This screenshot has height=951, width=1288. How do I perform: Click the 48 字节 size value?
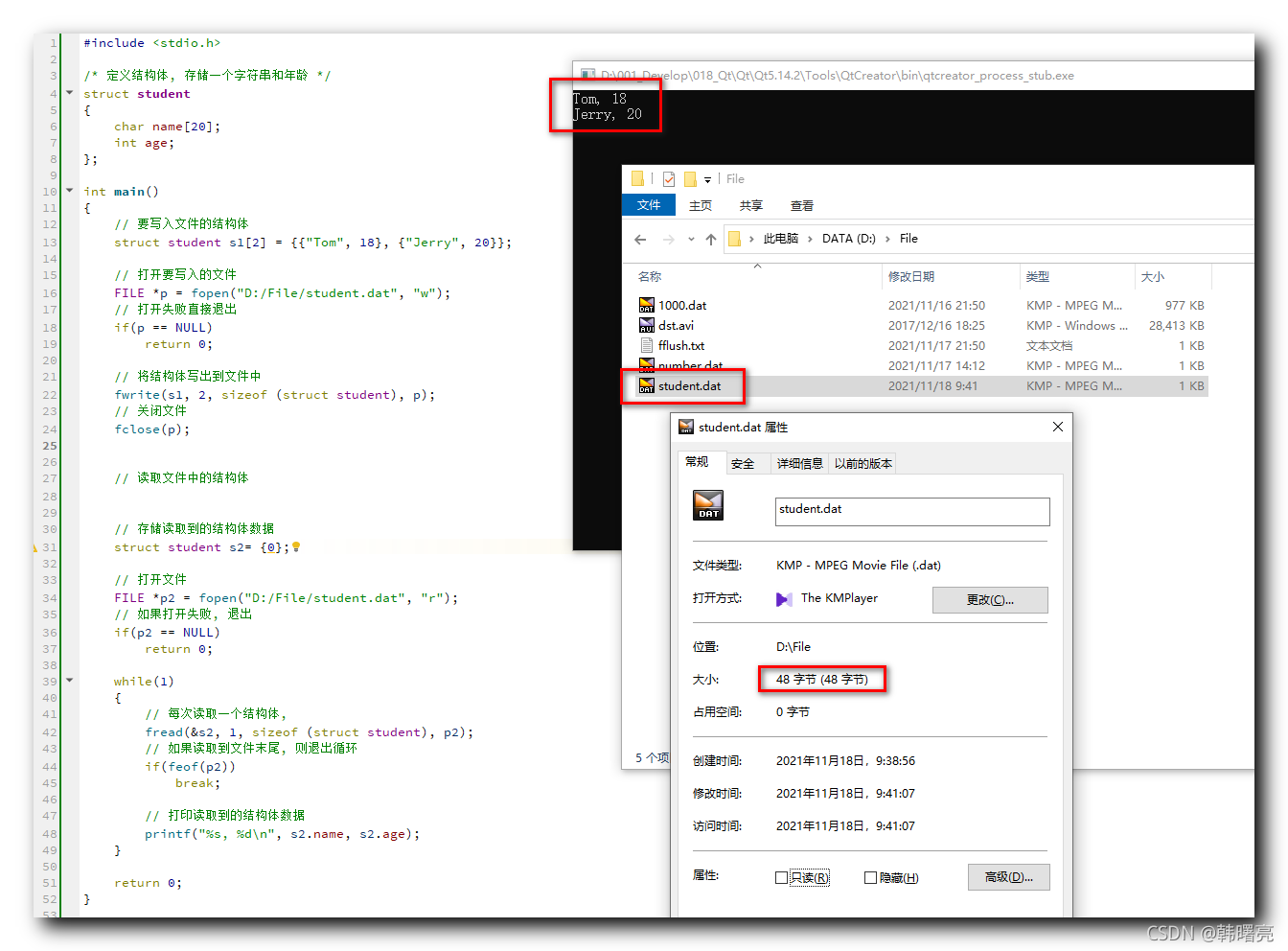pos(822,680)
